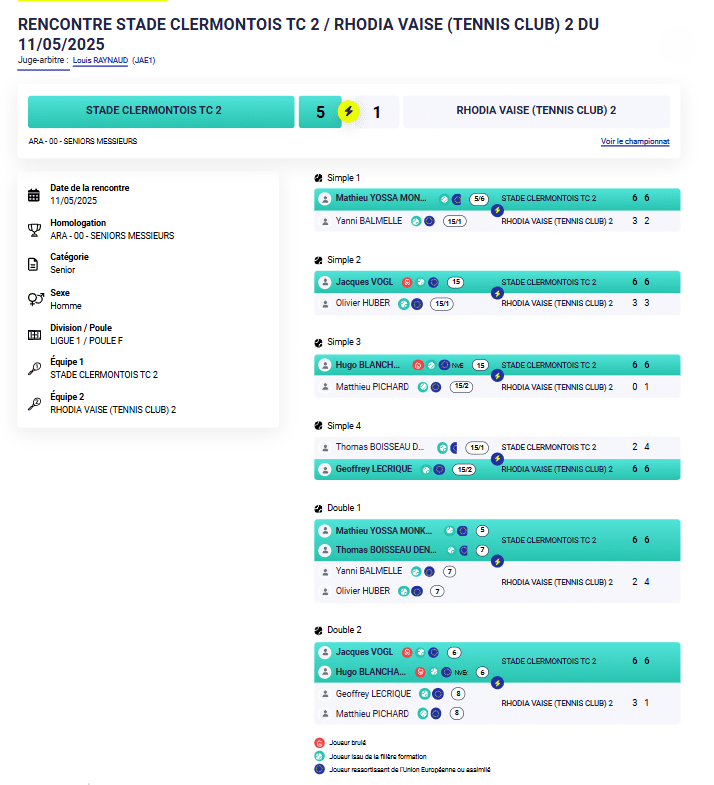Click the racket icon next to Équipe 2

pos(34,404)
